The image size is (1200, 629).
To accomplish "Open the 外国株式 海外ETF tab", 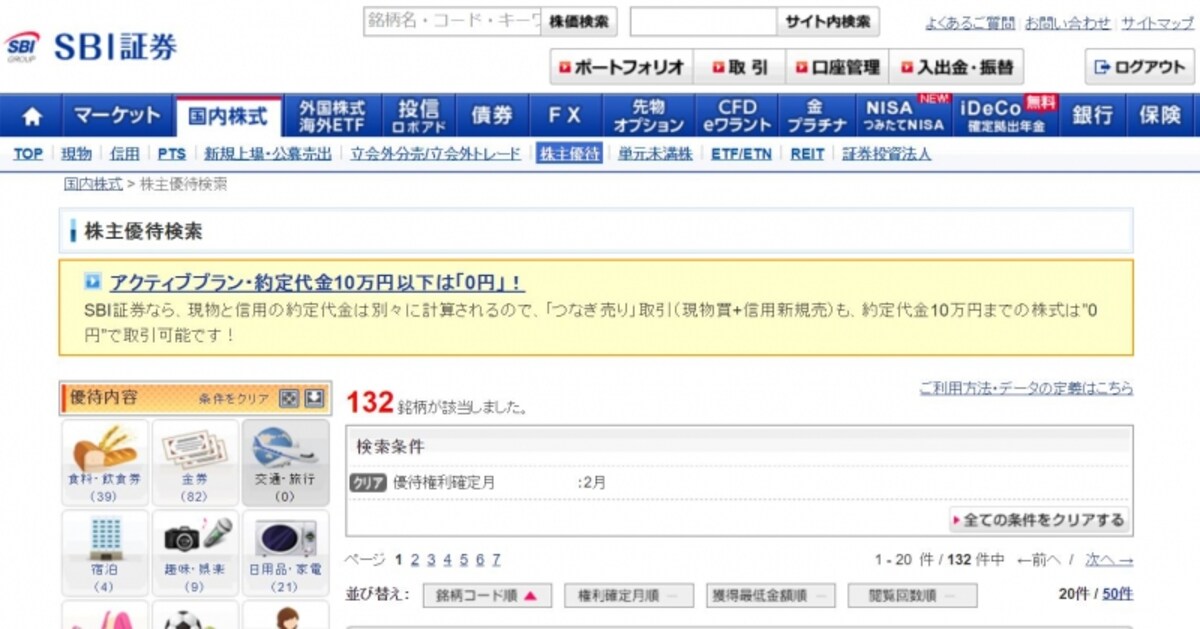I will click(332, 116).
